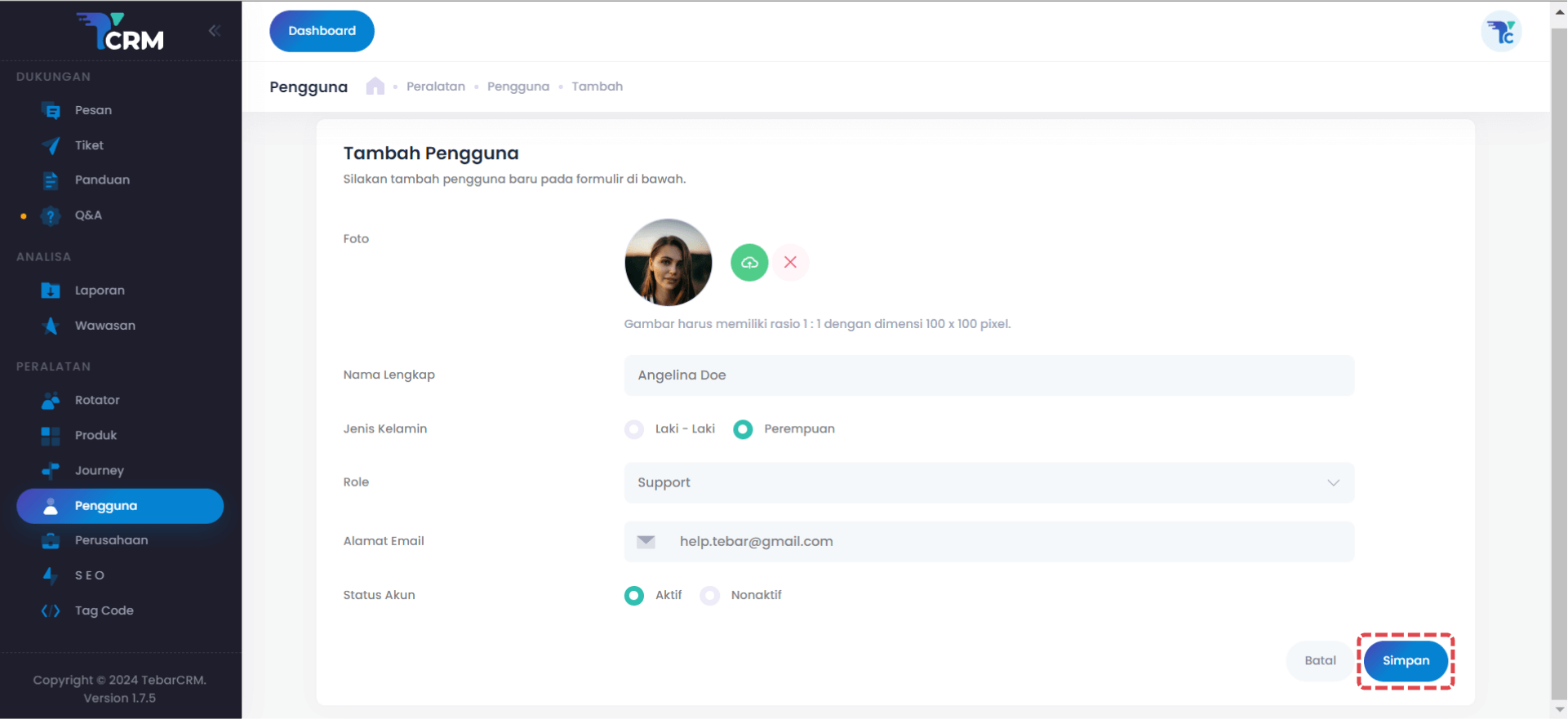The image size is (1568, 719).
Task: Click the home breadcrumb icon
Action: 375,87
